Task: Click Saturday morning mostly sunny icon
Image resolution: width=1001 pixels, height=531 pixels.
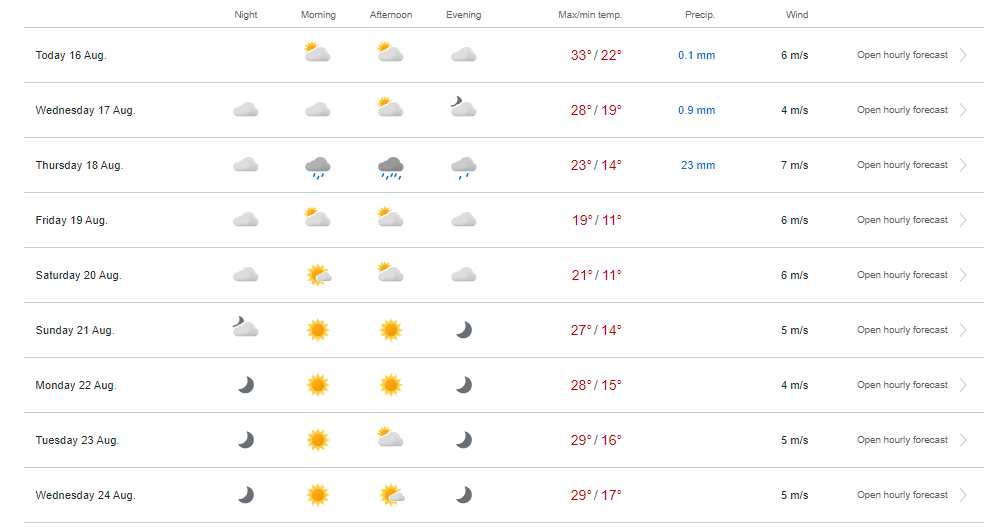Action: pyautogui.click(x=318, y=275)
